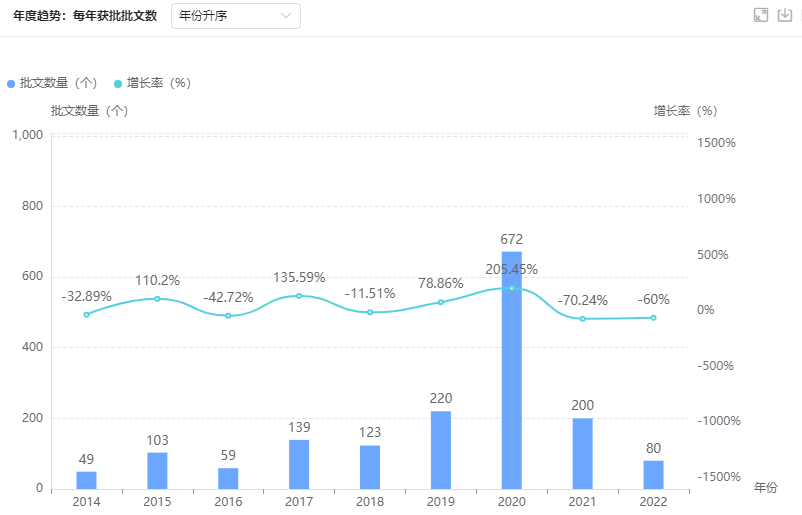Screen dimensions: 802x515
Task: Click the 2015 bar labeled 103
Action: point(158,471)
